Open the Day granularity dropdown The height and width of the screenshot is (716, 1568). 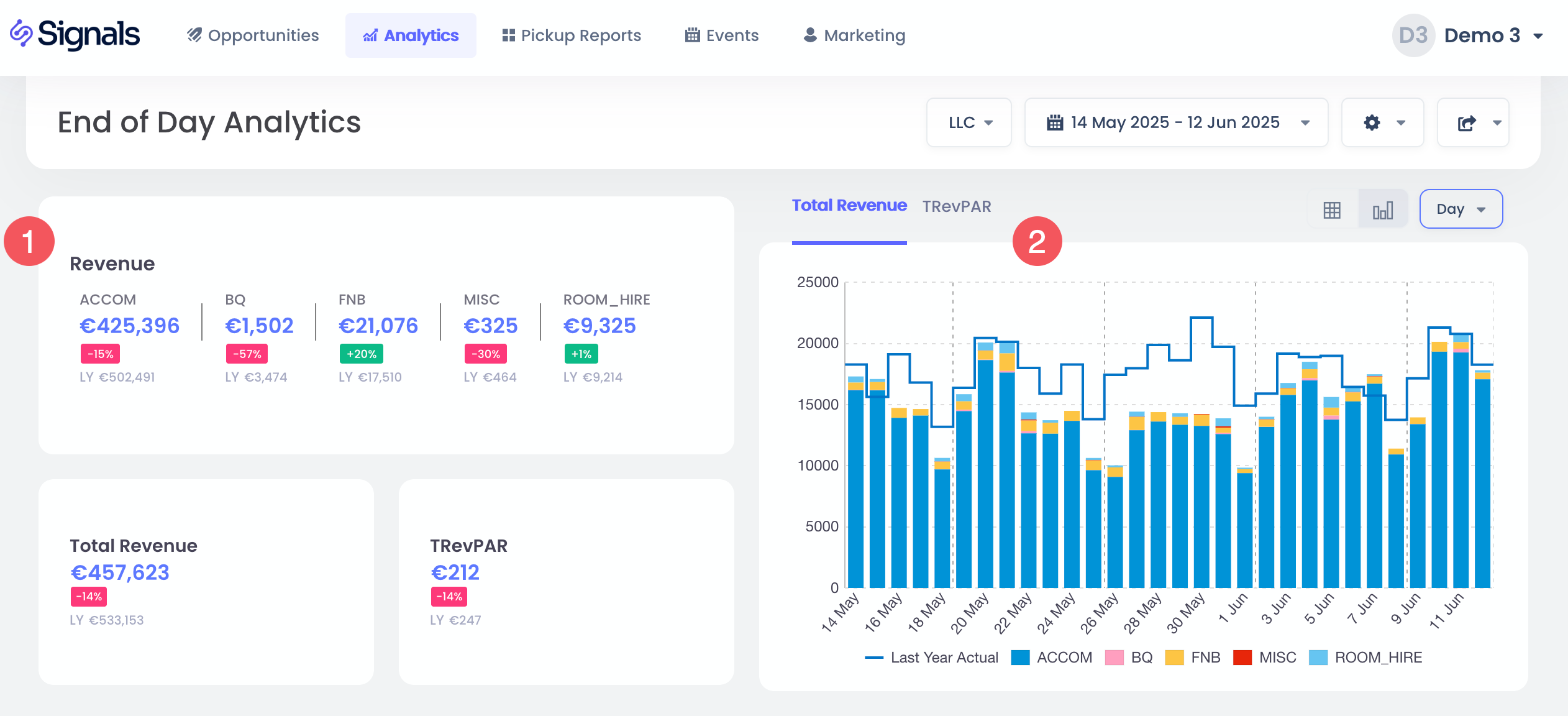point(1461,209)
